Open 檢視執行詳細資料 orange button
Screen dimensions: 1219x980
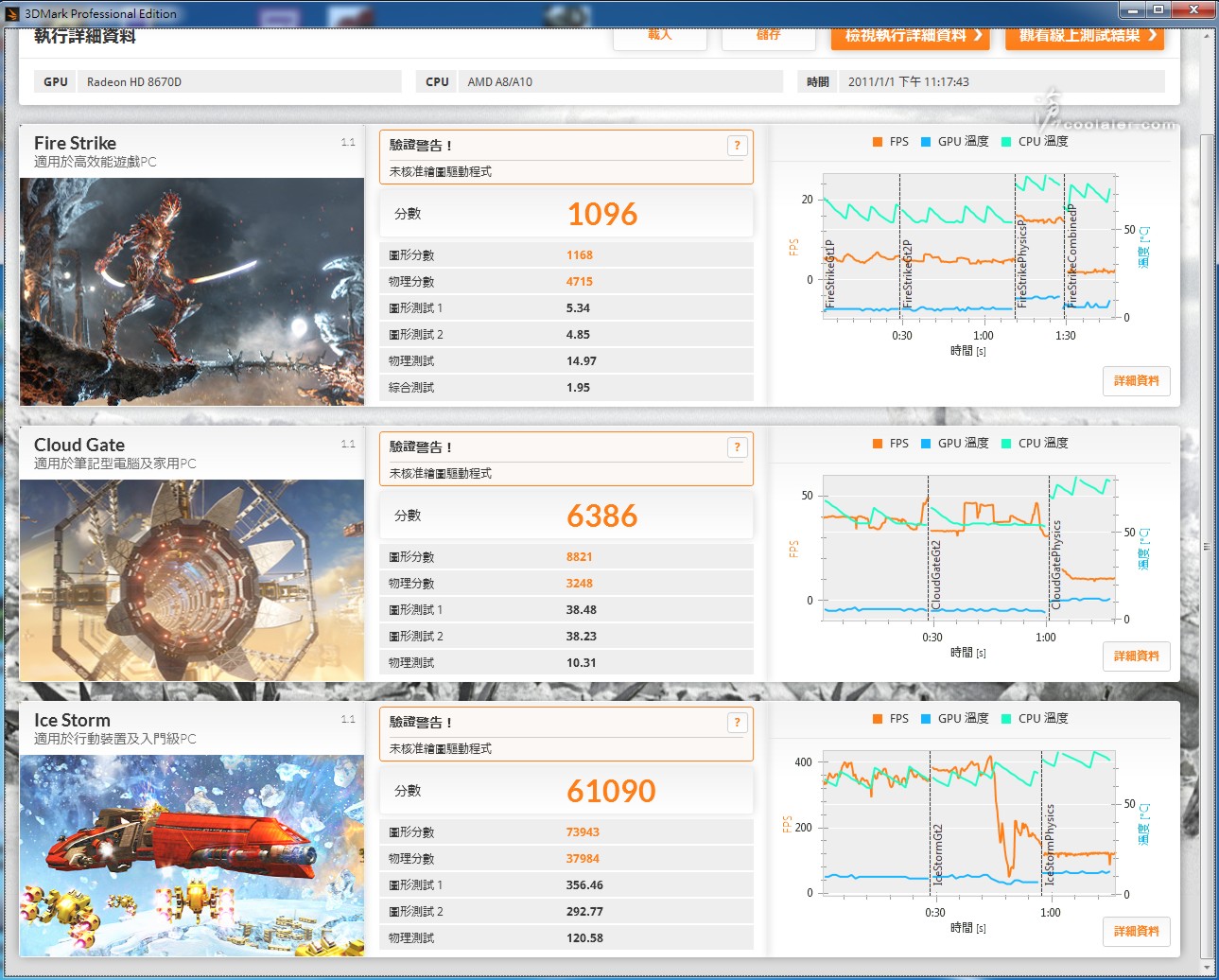pyautogui.click(x=910, y=37)
